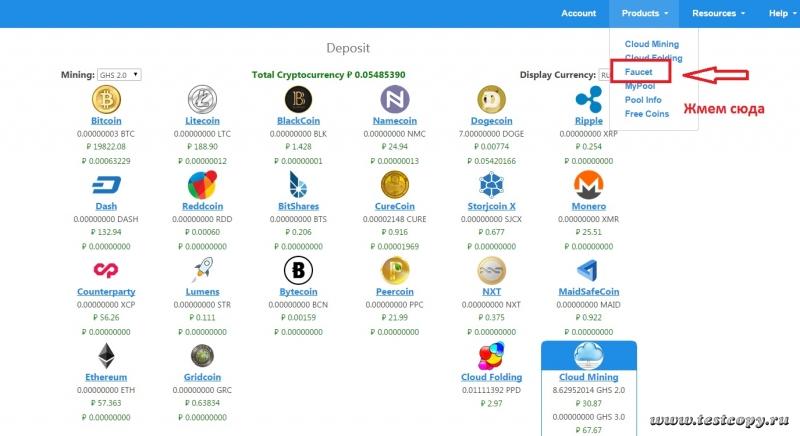Expand the Resources menu
800x436 pixels.
pos(718,13)
